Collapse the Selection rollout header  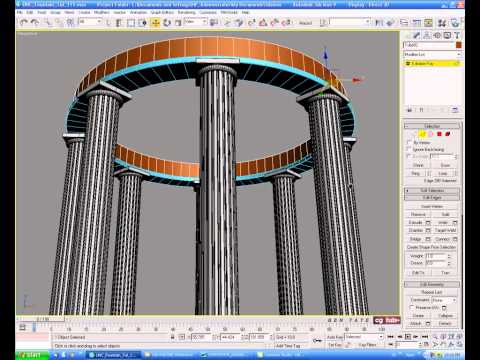coord(432,126)
